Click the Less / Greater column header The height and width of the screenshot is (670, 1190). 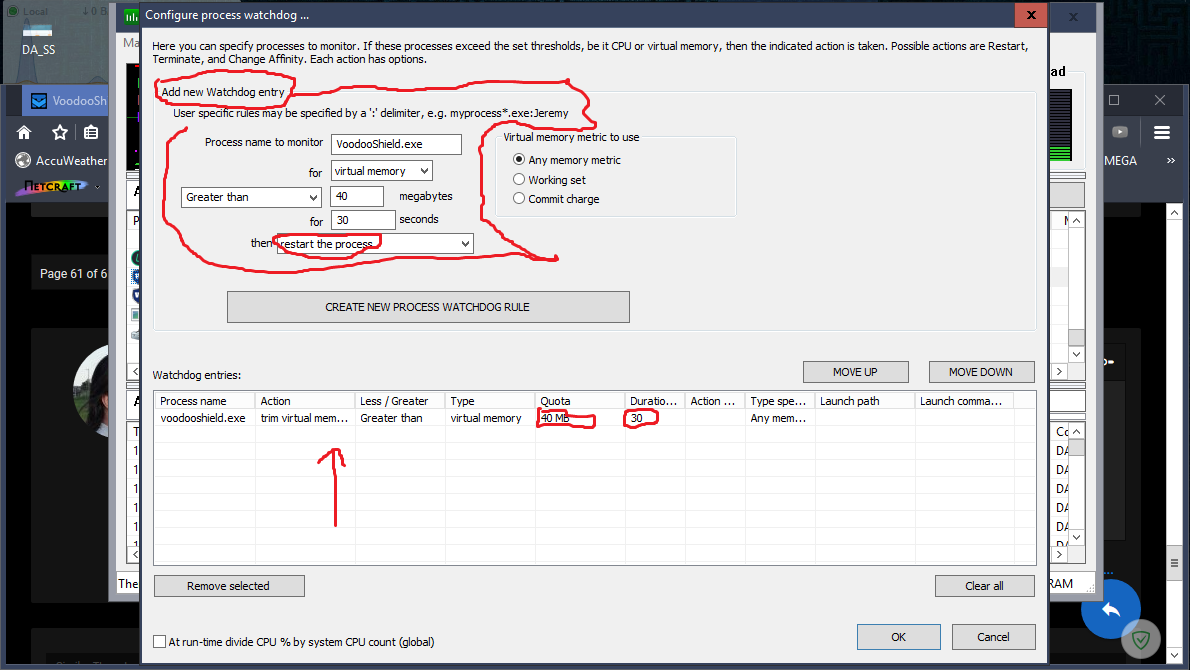(x=400, y=401)
